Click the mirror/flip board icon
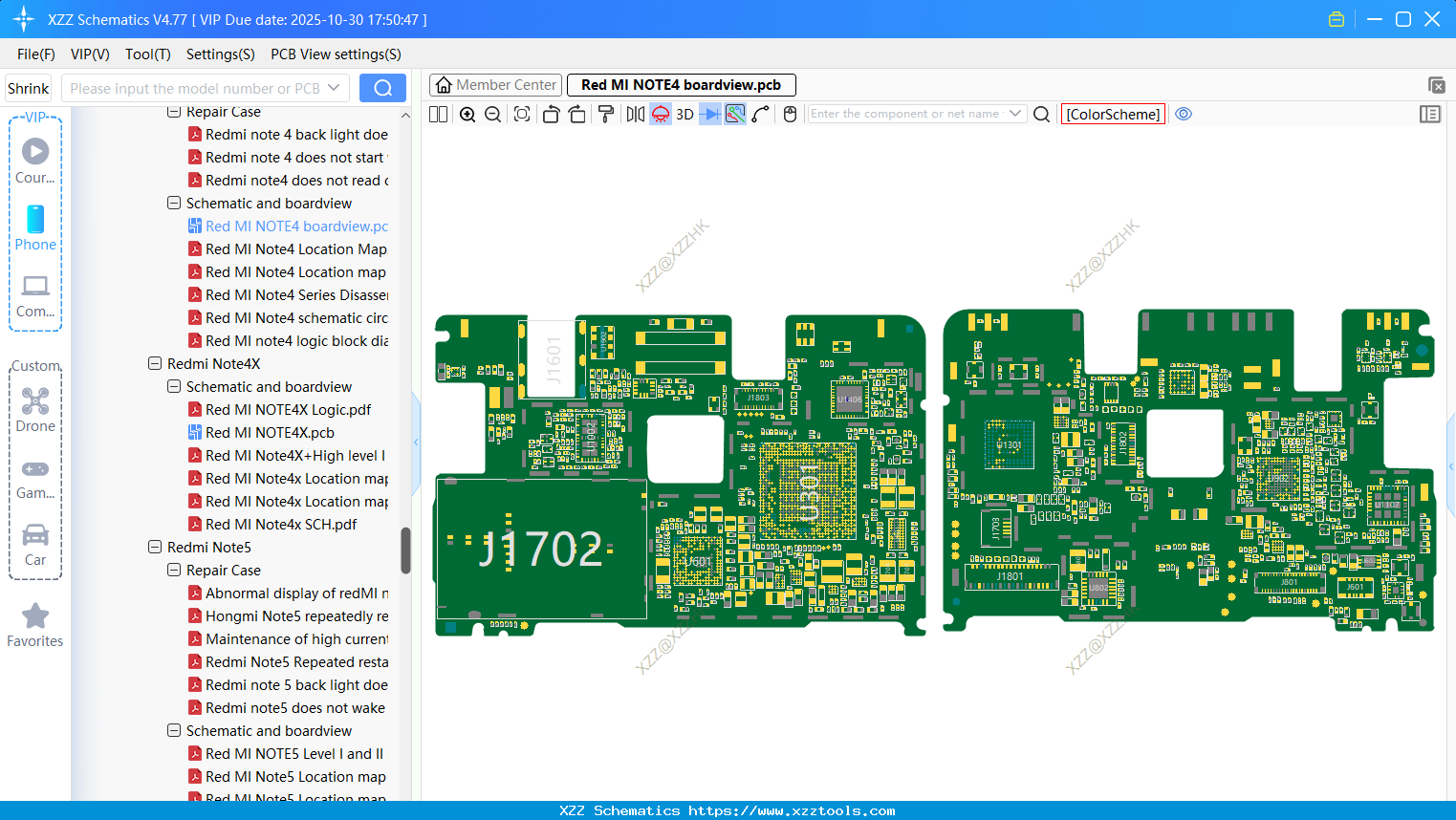Image resolution: width=1456 pixels, height=820 pixels. click(635, 115)
